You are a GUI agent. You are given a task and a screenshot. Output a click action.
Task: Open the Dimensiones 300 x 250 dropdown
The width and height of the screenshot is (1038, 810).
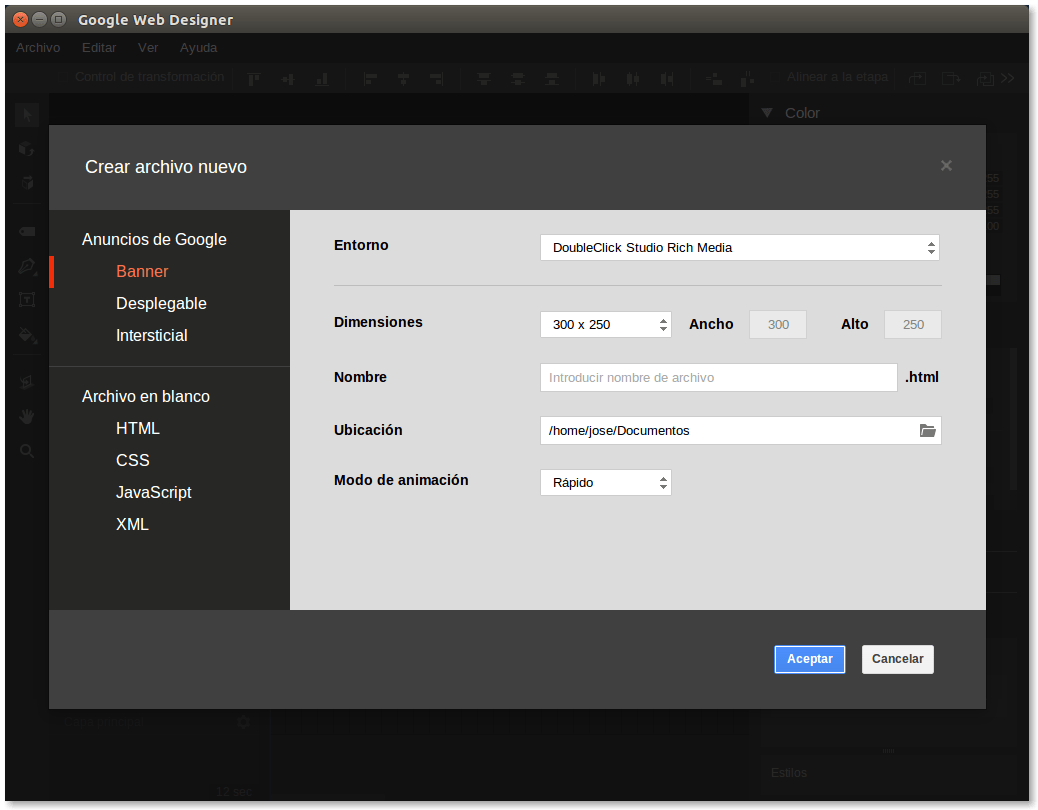605,325
